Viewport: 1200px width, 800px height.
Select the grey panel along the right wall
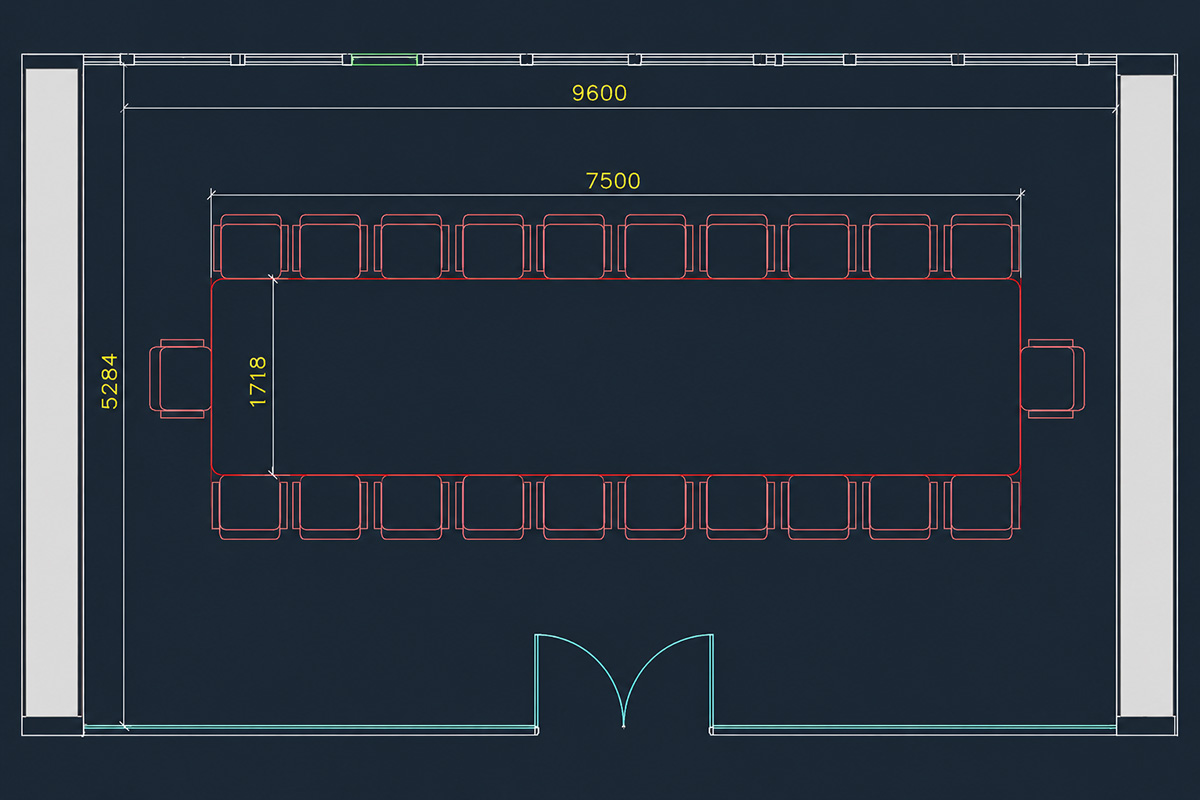click(x=1146, y=396)
